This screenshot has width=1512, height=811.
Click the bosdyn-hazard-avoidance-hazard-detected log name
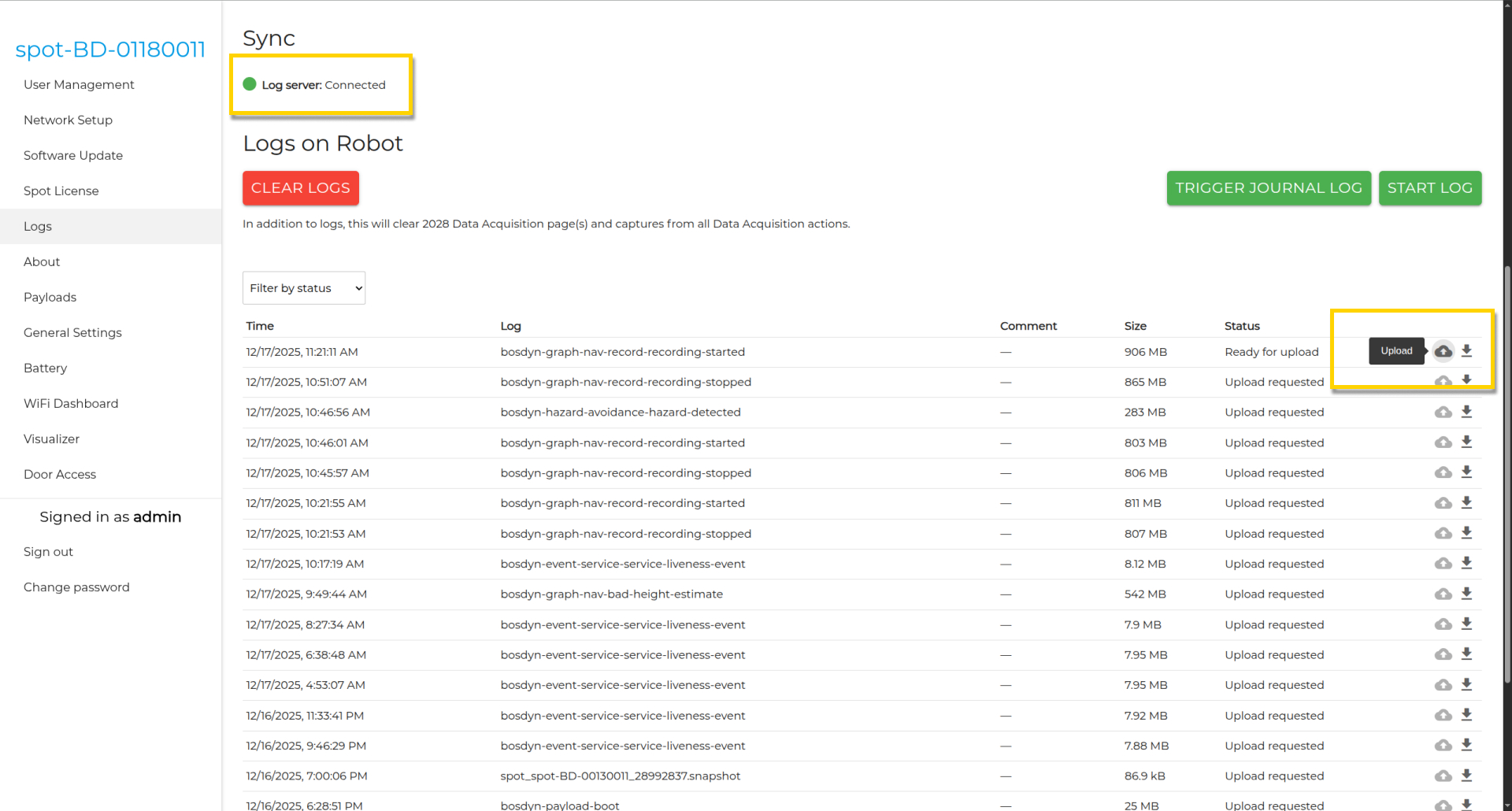(x=621, y=412)
